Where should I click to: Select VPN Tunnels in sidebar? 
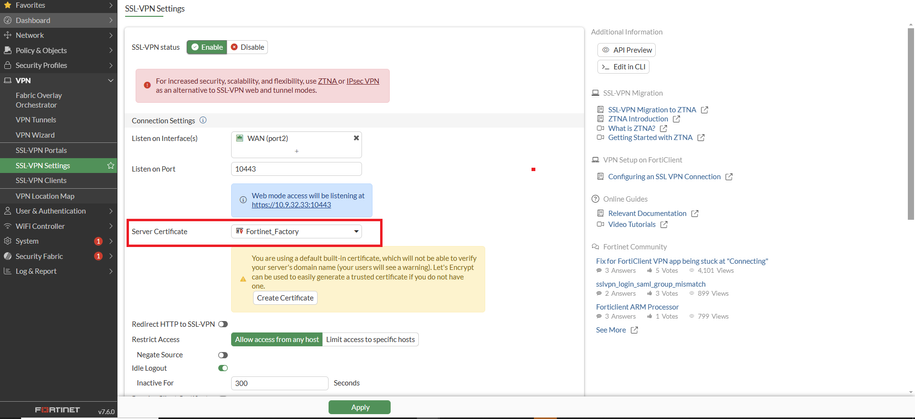pyautogui.click(x=36, y=120)
